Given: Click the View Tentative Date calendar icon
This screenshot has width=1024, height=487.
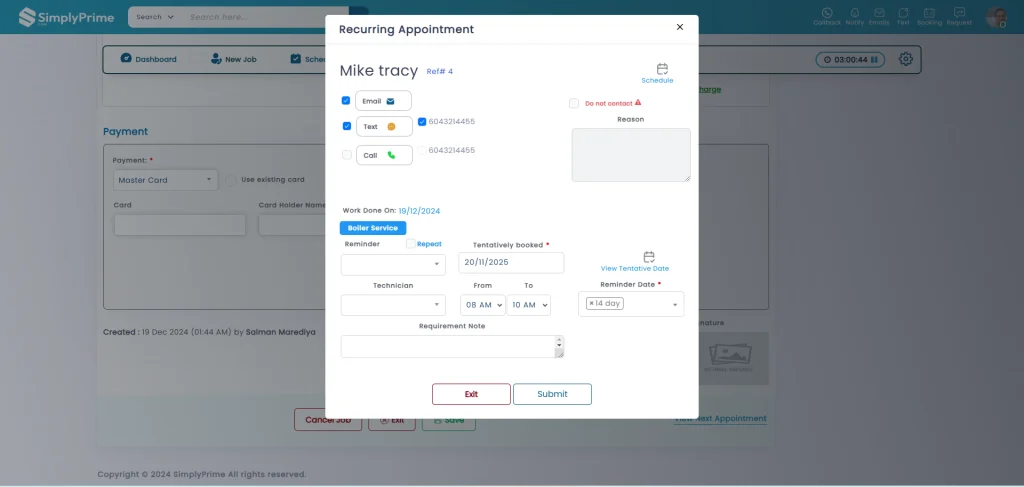Looking at the screenshot, I should [x=649, y=257].
